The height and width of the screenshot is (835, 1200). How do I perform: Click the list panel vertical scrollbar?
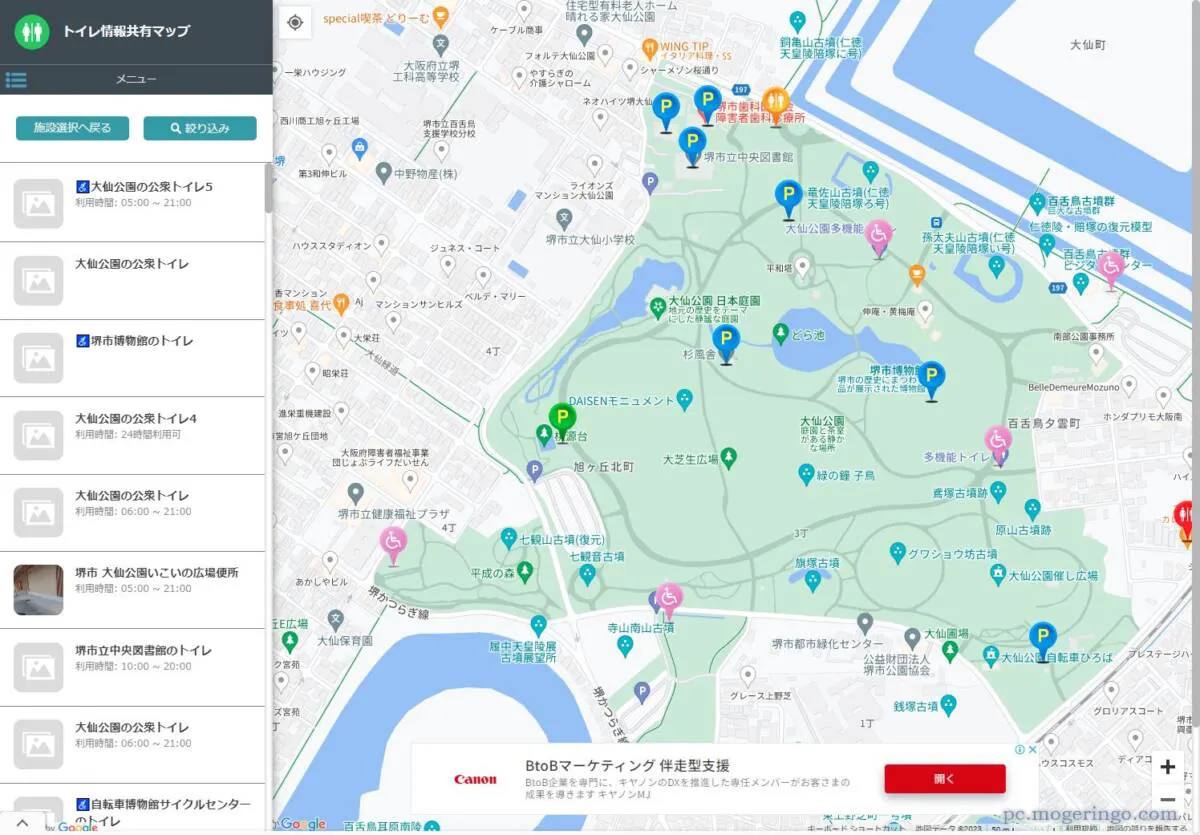(268, 188)
